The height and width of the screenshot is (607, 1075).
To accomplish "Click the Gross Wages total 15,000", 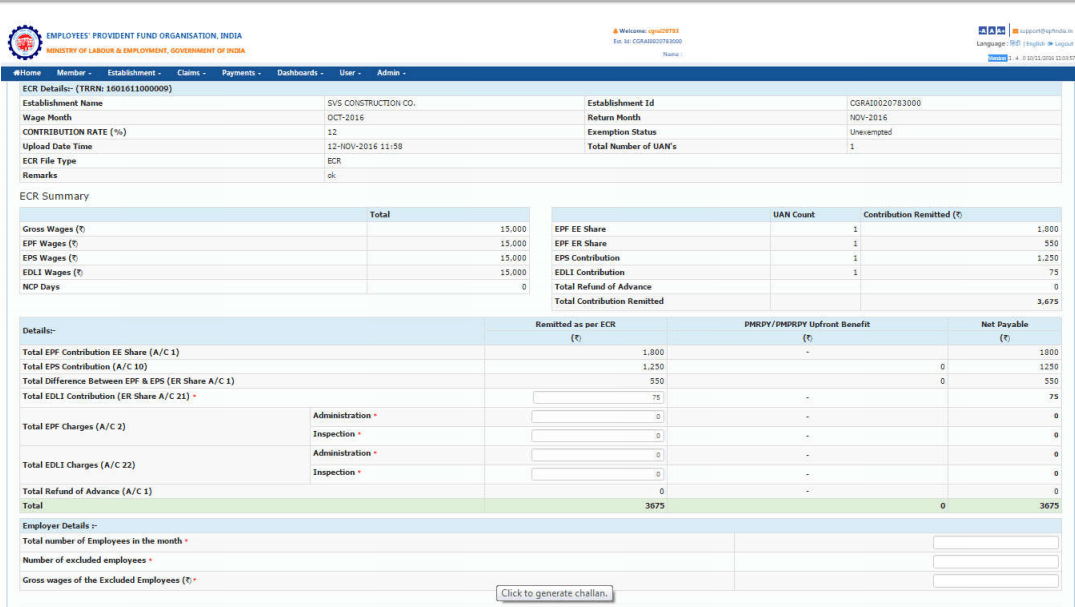I will [x=514, y=229].
